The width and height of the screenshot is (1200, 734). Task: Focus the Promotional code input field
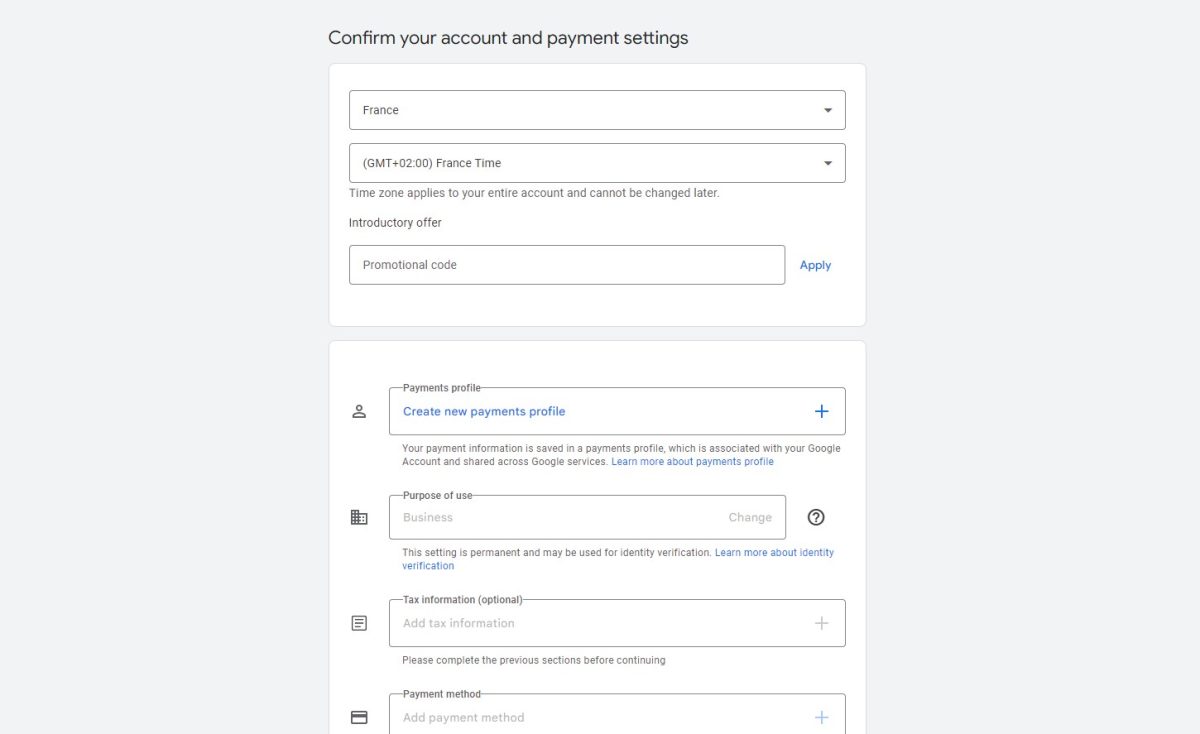567,265
